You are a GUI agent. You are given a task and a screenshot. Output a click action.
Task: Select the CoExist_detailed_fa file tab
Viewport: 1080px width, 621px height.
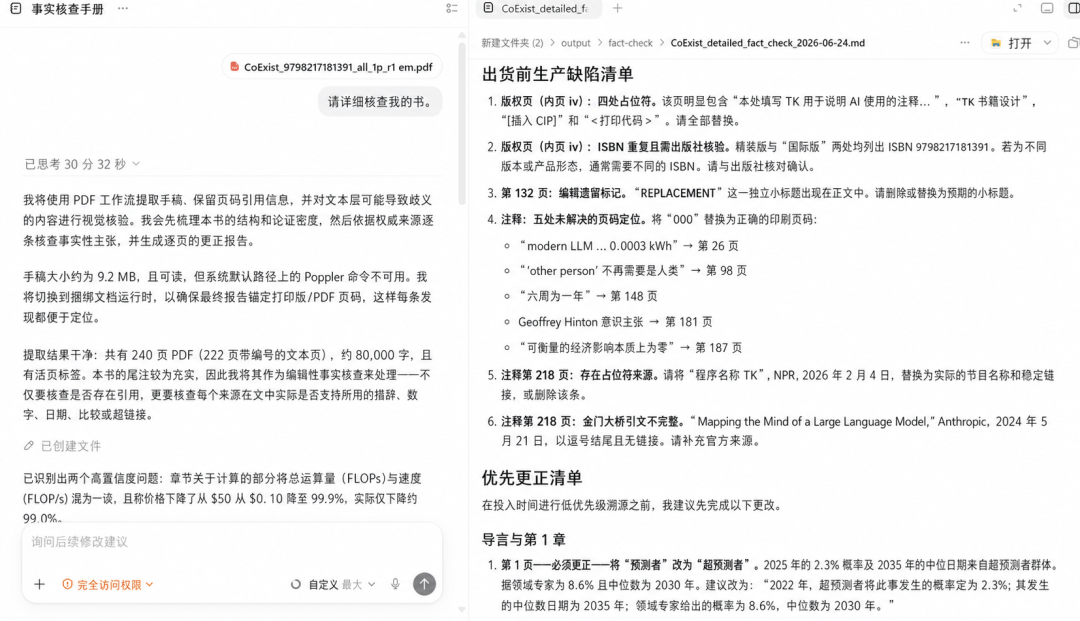point(539,9)
